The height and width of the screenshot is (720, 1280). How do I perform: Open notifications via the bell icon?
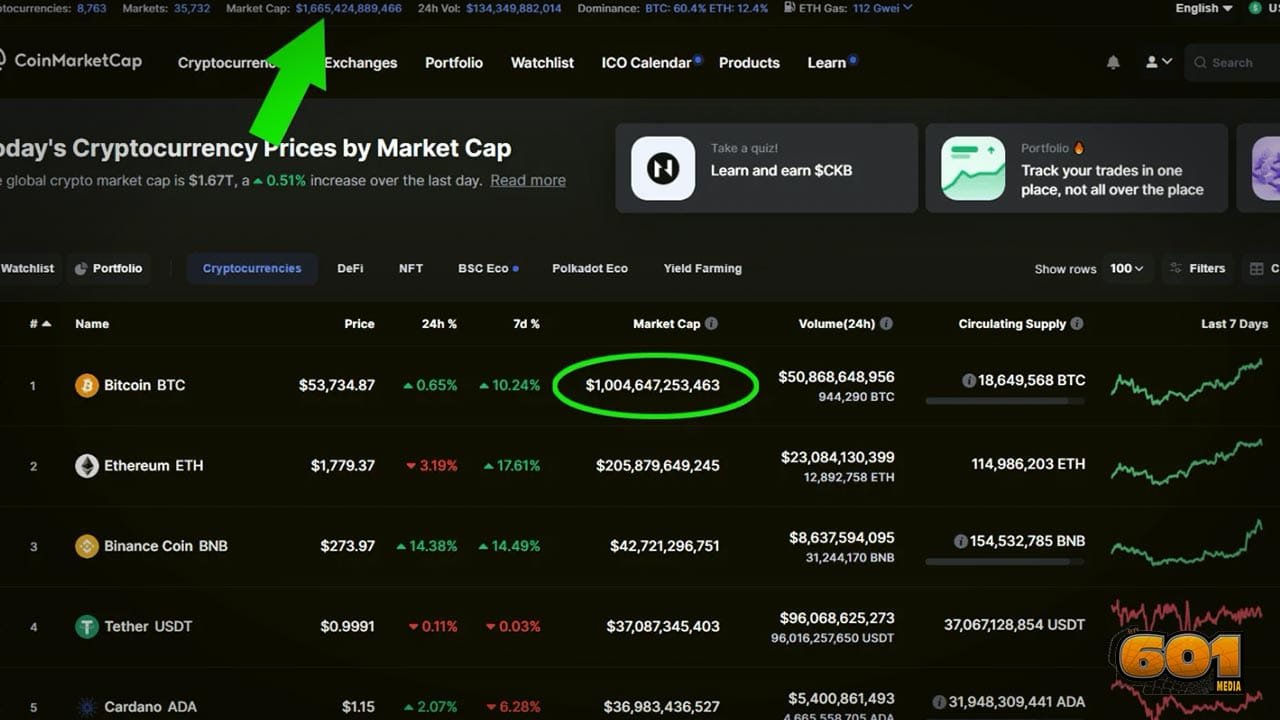(1113, 61)
